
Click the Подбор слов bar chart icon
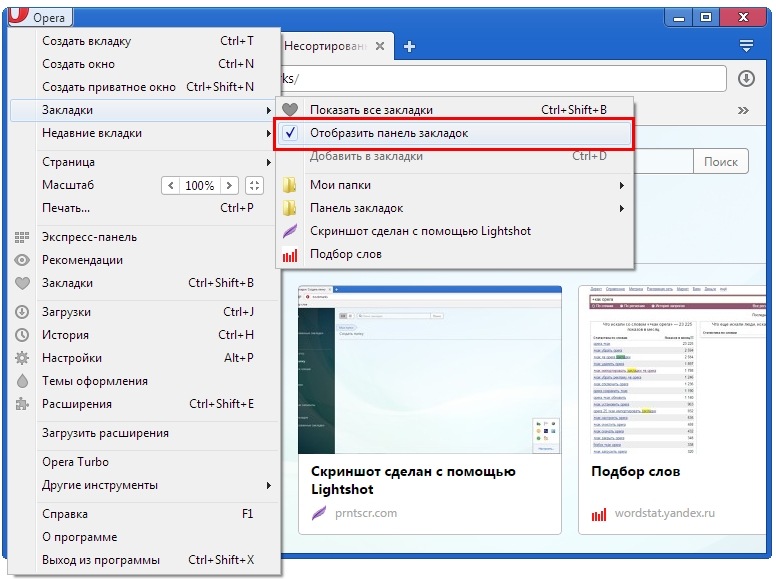290,255
